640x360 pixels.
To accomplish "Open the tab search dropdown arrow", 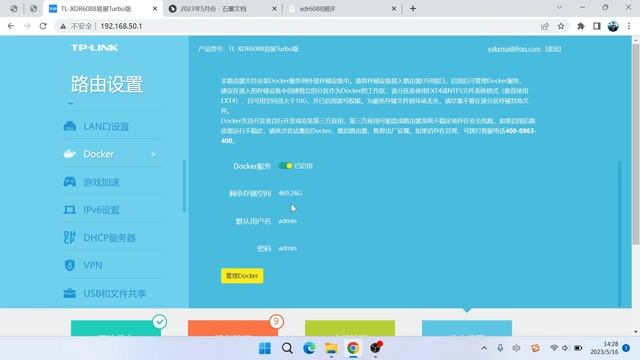I will 560,8.
